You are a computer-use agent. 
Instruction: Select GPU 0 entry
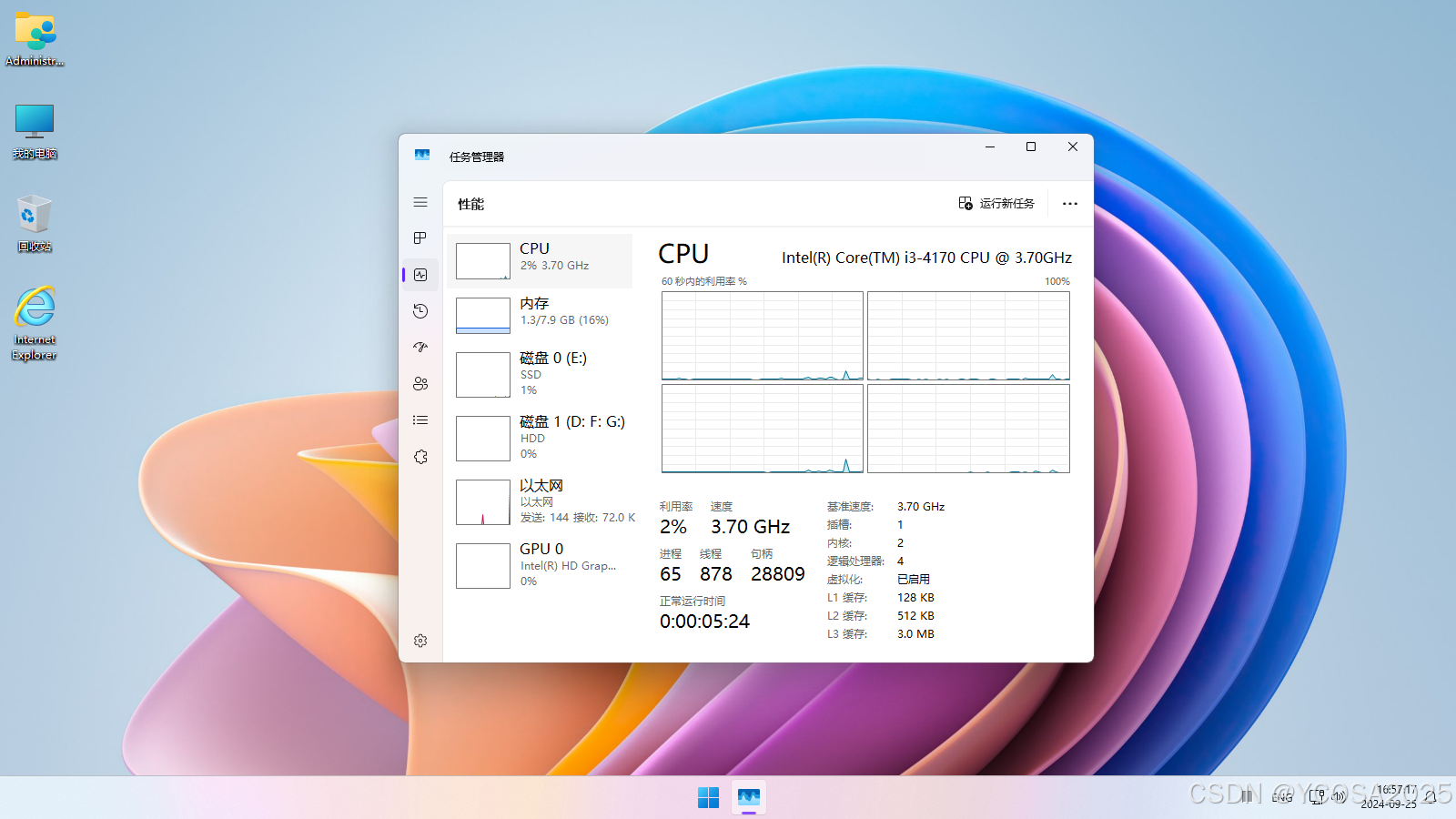[x=540, y=565]
